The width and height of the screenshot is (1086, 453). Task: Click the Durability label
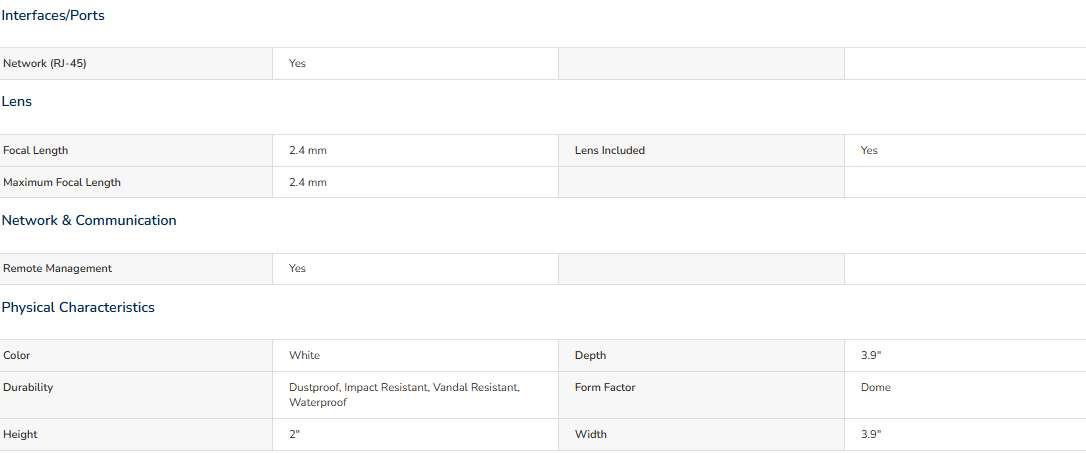[28, 388]
